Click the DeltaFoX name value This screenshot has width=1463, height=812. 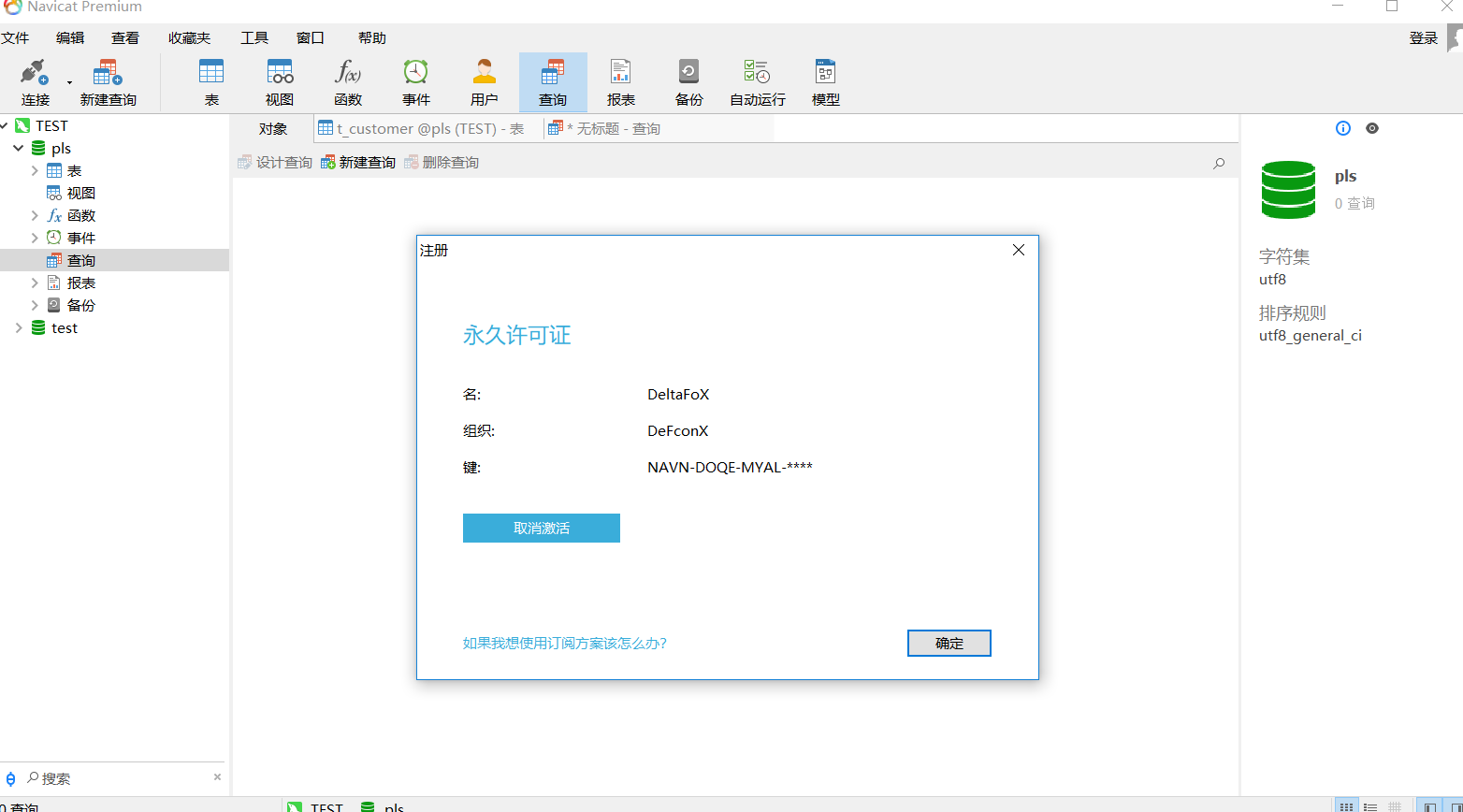pyautogui.click(x=678, y=394)
